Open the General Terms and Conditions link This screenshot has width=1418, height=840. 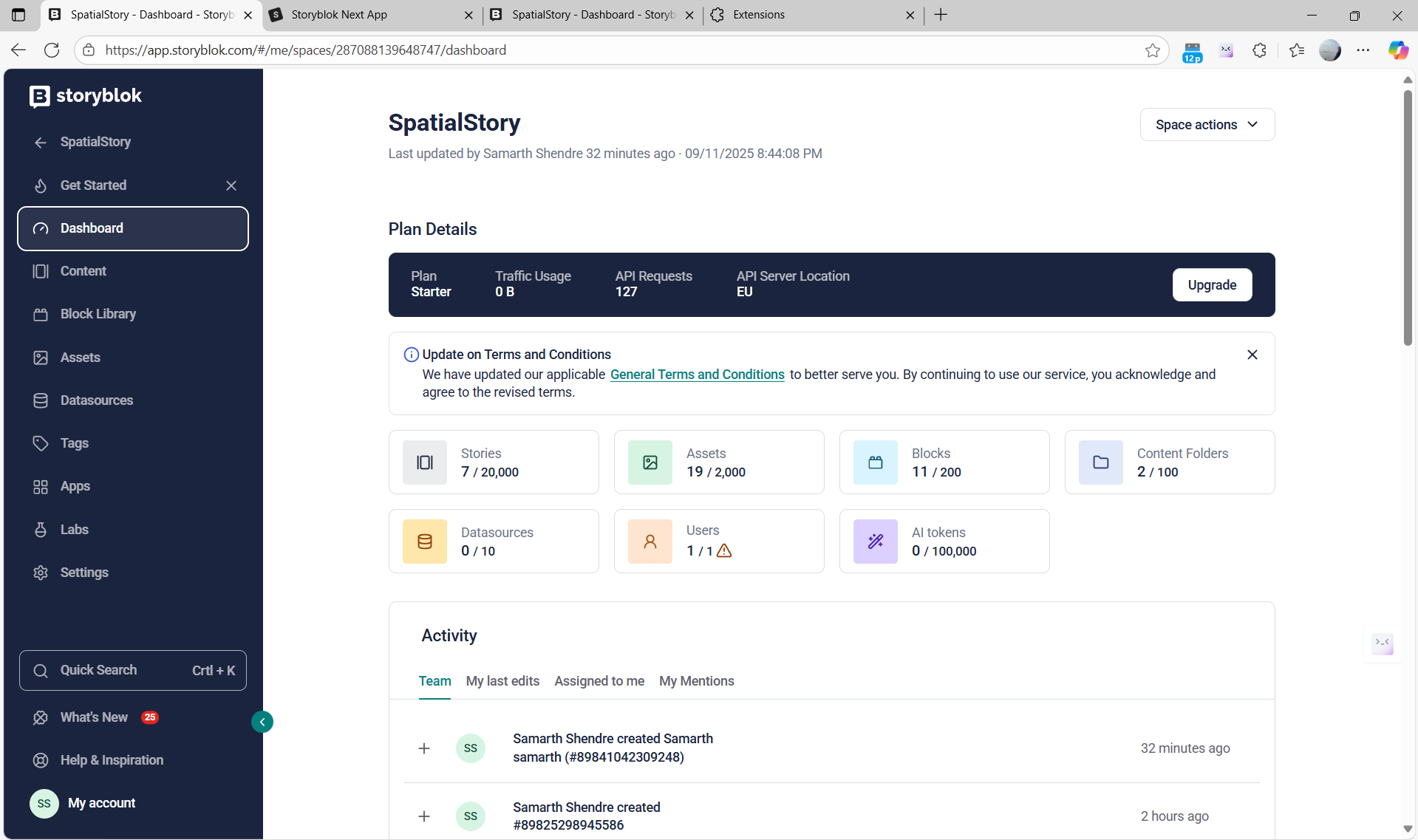(x=698, y=375)
